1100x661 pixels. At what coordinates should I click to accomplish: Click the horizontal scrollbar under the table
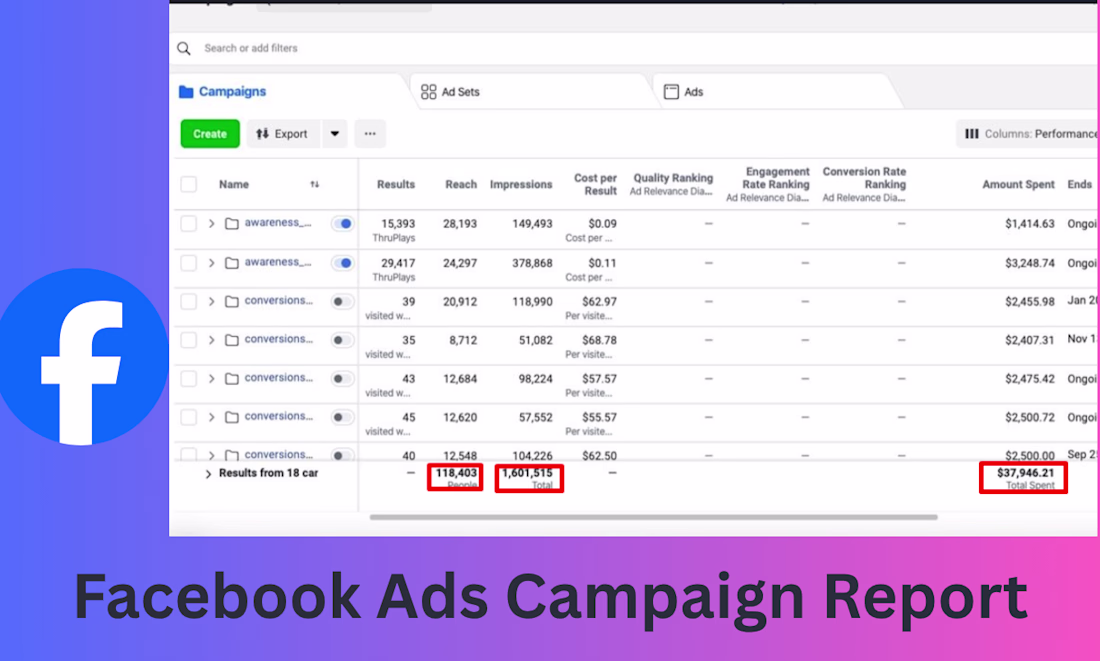click(x=653, y=517)
